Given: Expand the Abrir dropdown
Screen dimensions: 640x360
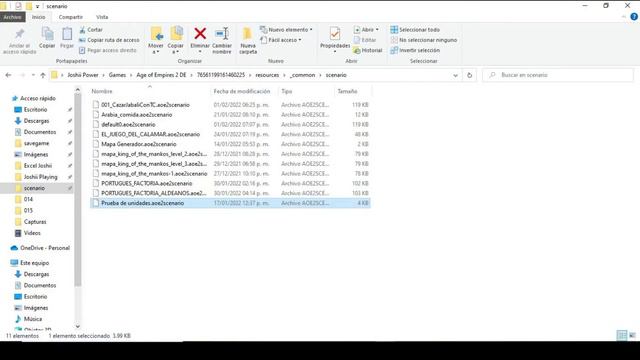Looking at the screenshot, I should coord(366,30).
